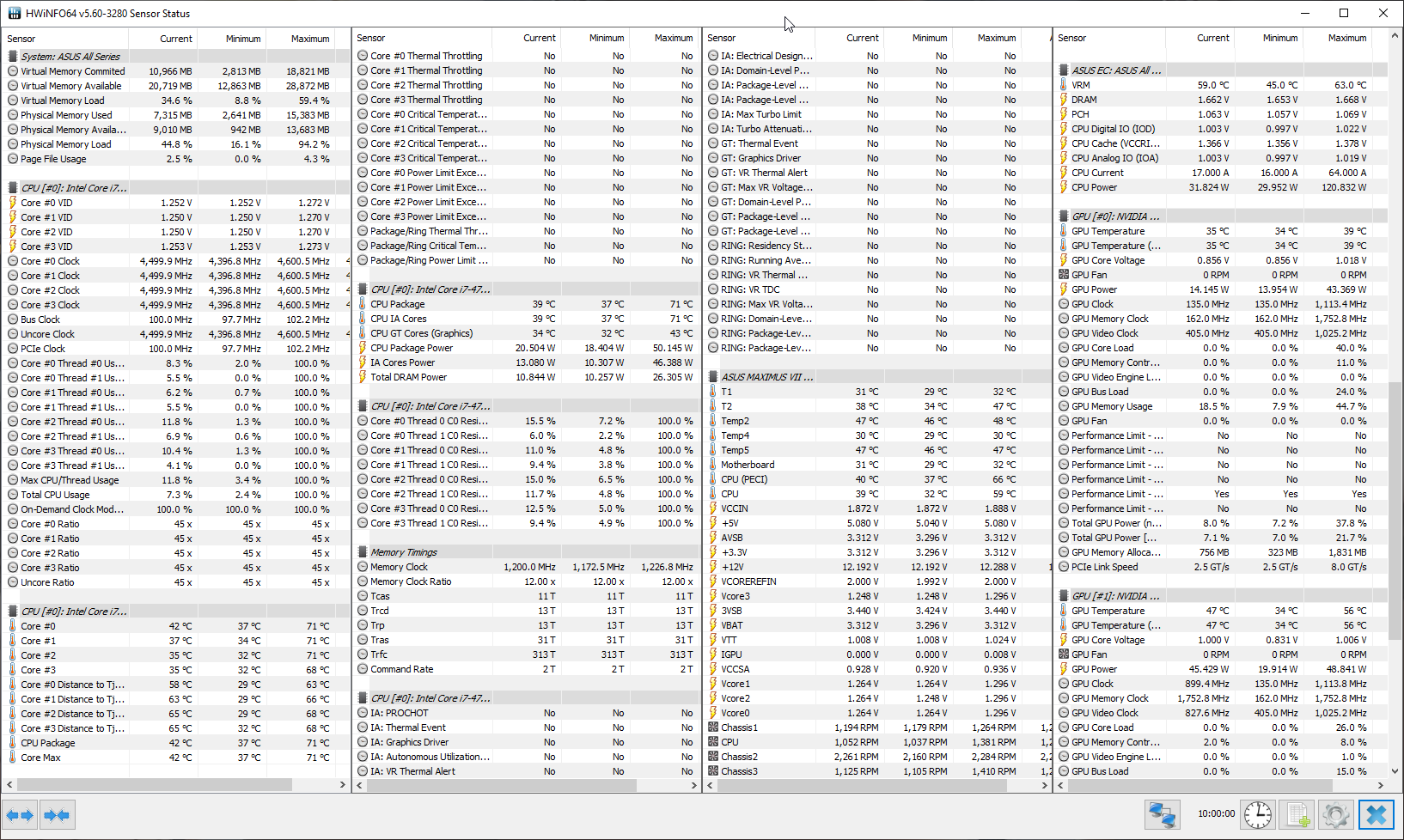This screenshot has height=840, width=1404.
Task: Select the ASUS MAXIMUS VII group header
Action: coord(766,377)
